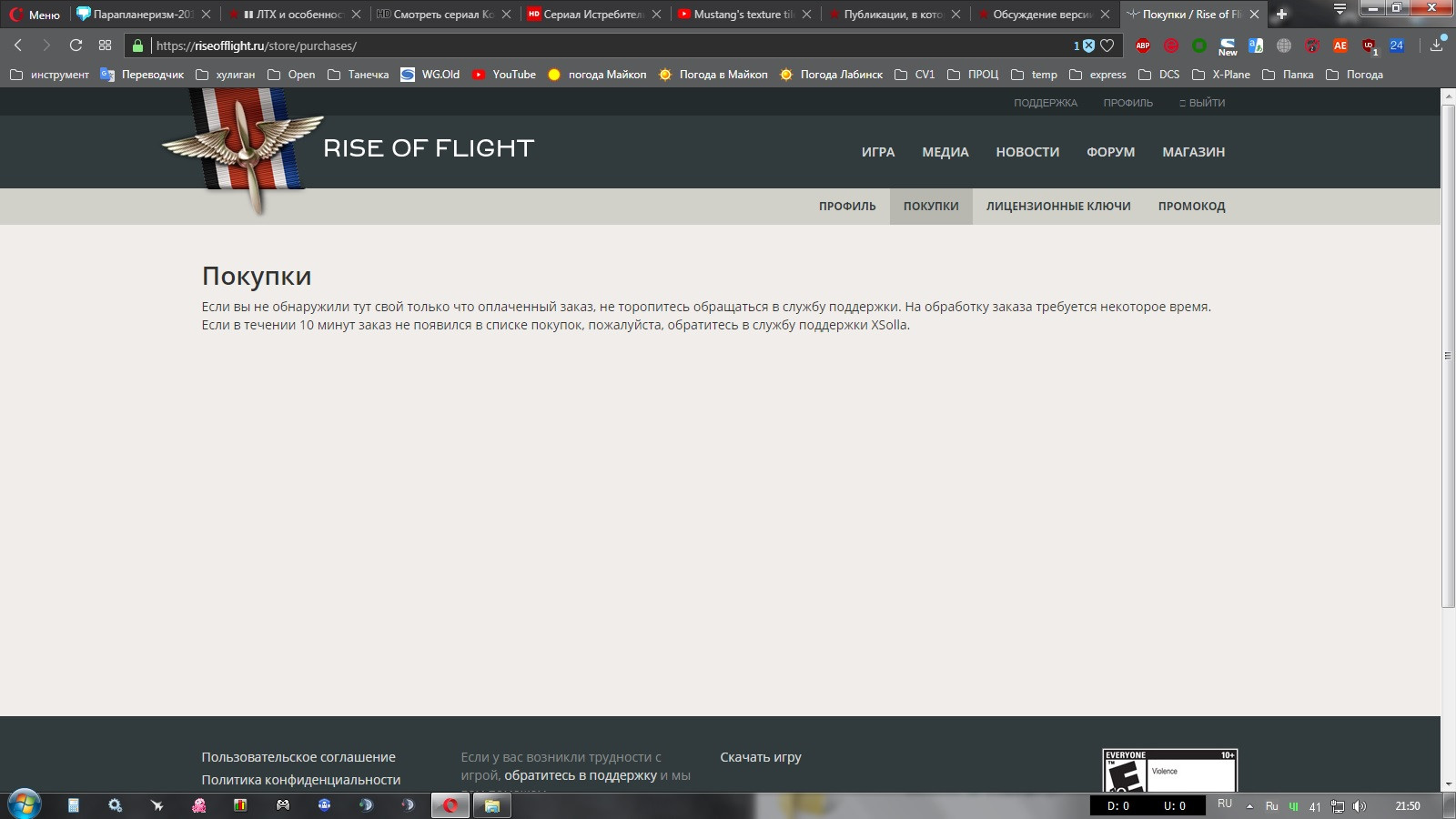Click the Windows Start orb

coord(24,804)
